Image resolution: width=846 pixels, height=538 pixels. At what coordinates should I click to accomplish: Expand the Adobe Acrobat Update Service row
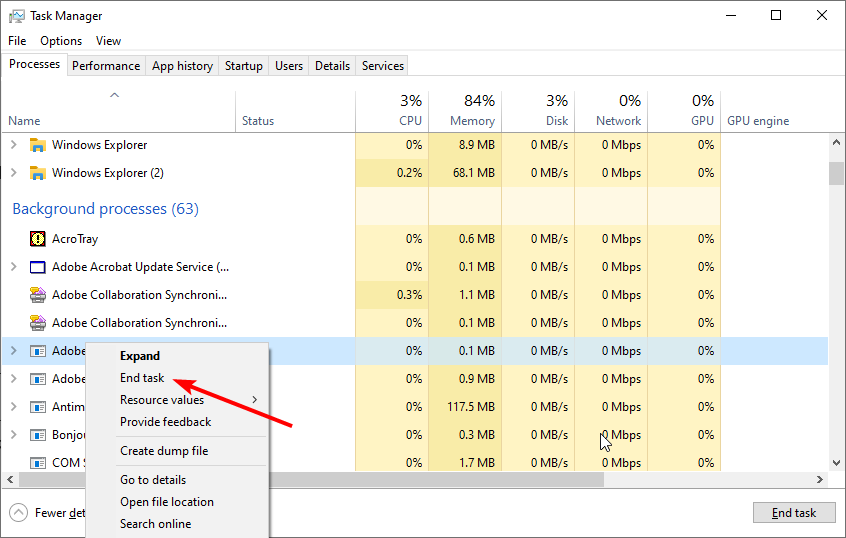pyautogui.click(x=13, y=267)
